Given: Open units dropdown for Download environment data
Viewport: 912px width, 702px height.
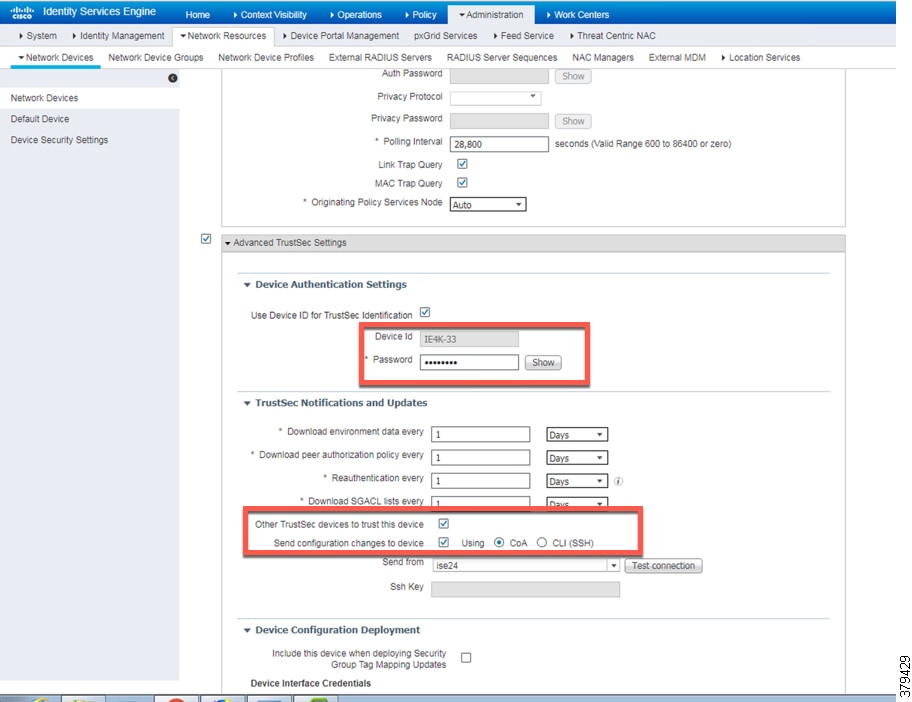Looking at the screenshot, I should pos(577,434).
